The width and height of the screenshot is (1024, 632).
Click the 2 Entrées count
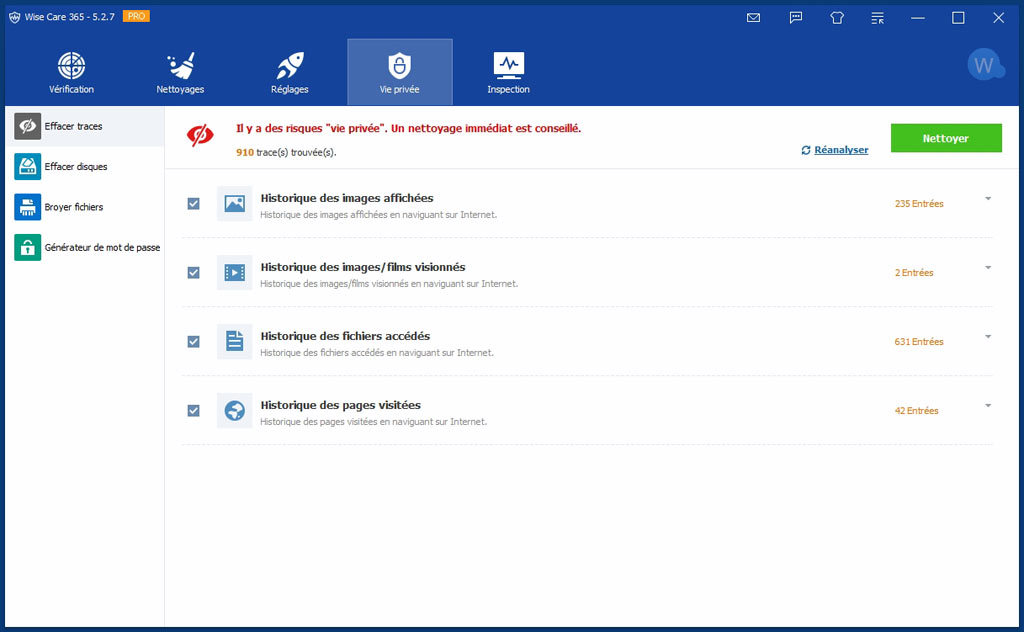point(914,272)
